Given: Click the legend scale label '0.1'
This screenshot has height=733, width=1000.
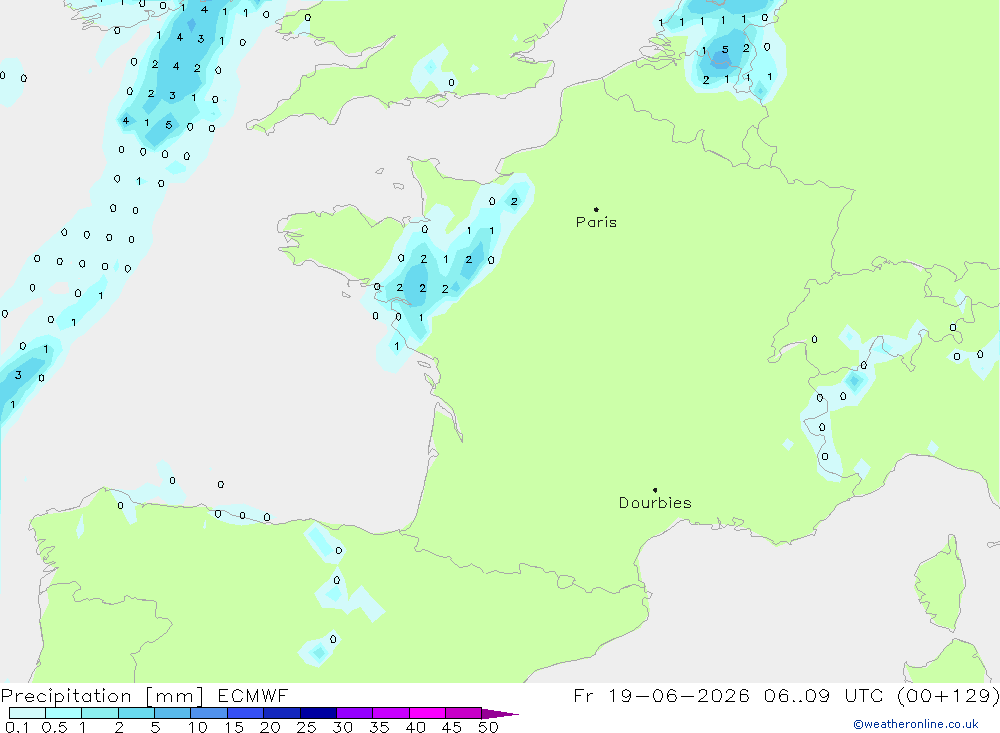Looking at the screenshot, I should click(x=17, y=727).
